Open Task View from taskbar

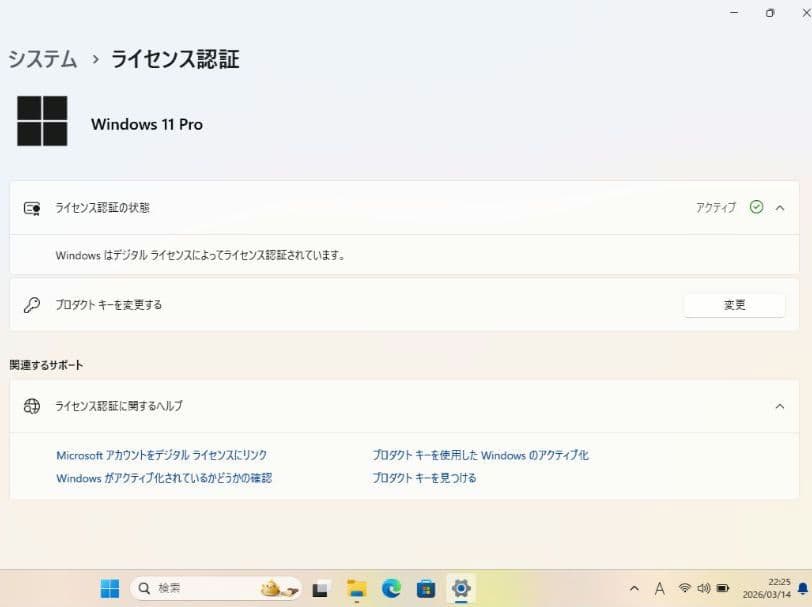click(x=320, y=589)
